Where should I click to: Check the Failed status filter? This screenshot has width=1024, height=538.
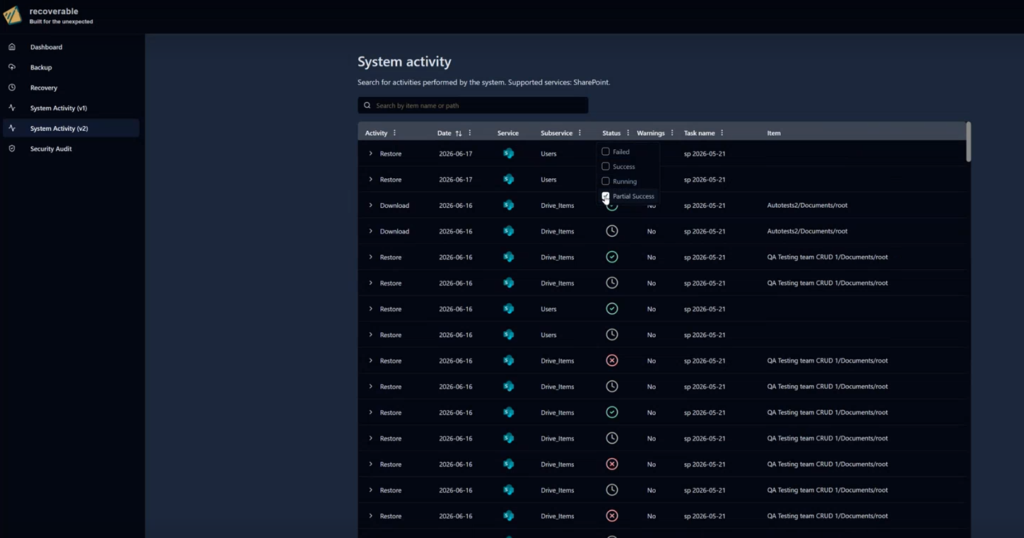(x=605, y=151)
